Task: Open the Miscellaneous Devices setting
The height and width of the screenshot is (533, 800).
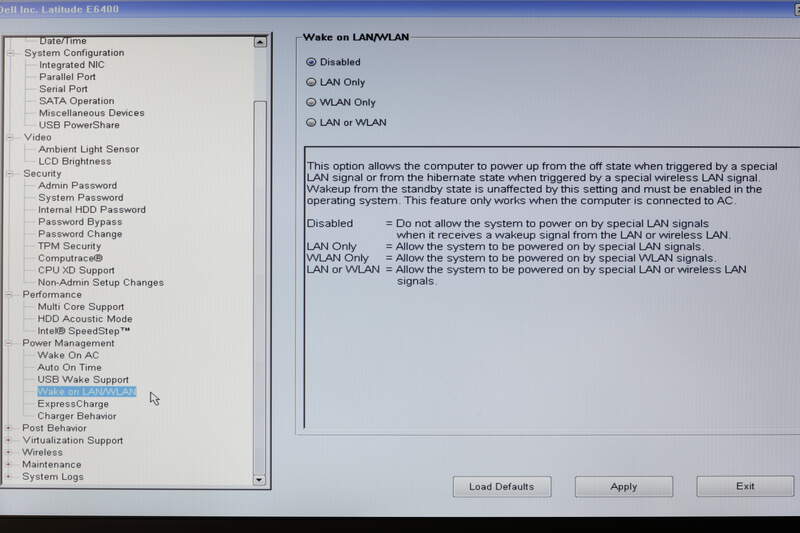Action: tap(91, 113)
